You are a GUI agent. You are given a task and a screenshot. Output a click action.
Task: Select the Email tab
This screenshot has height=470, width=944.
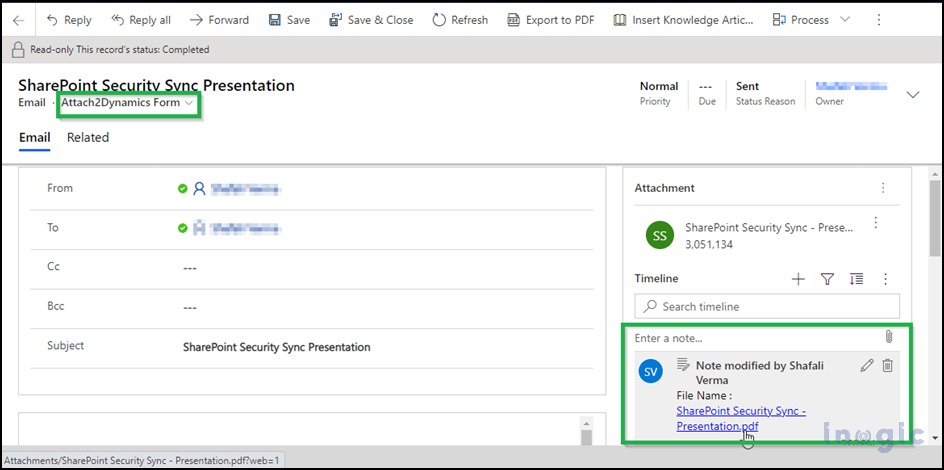click(x=34, y=138)
